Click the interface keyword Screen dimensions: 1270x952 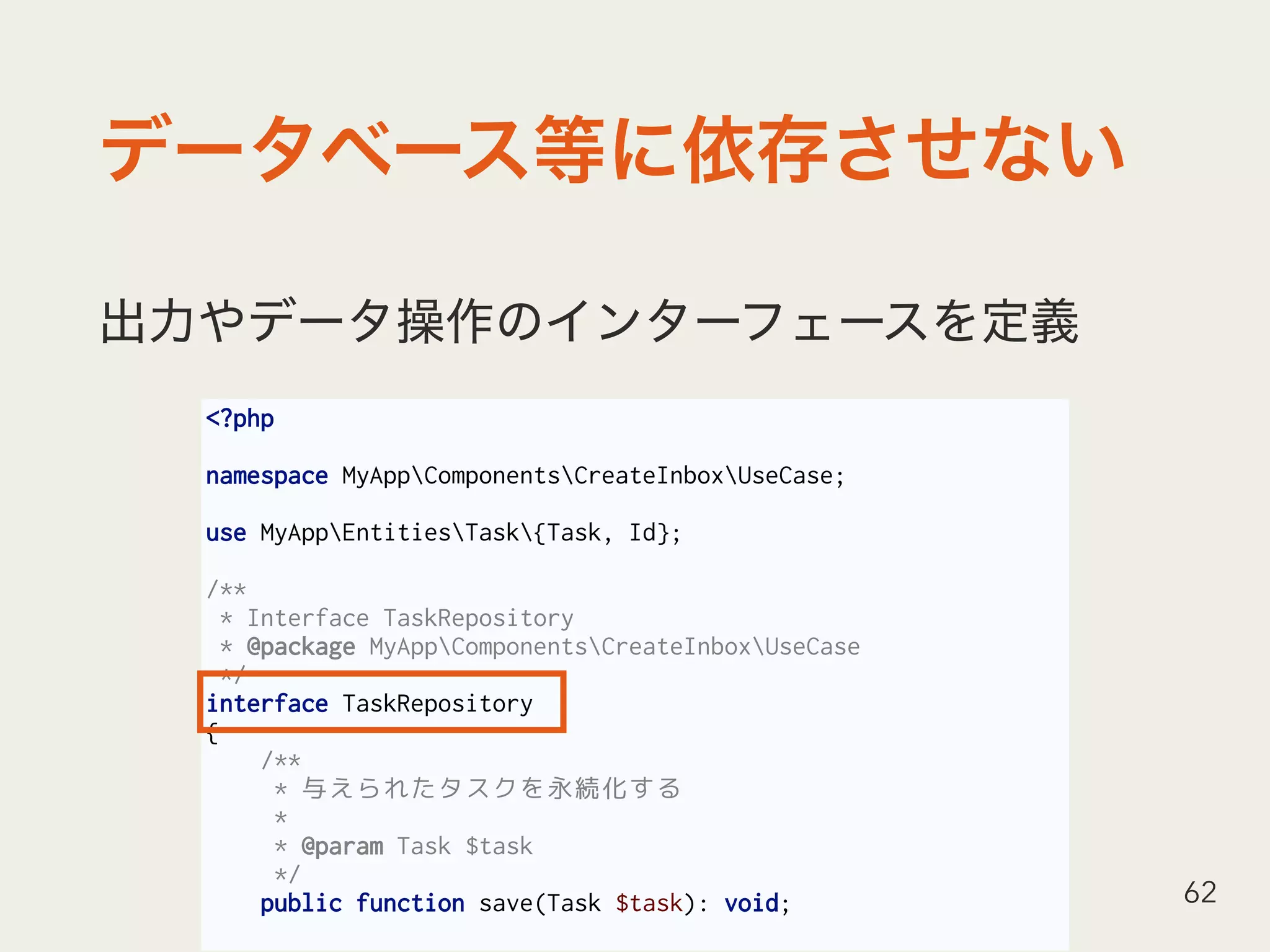[267, 704]
